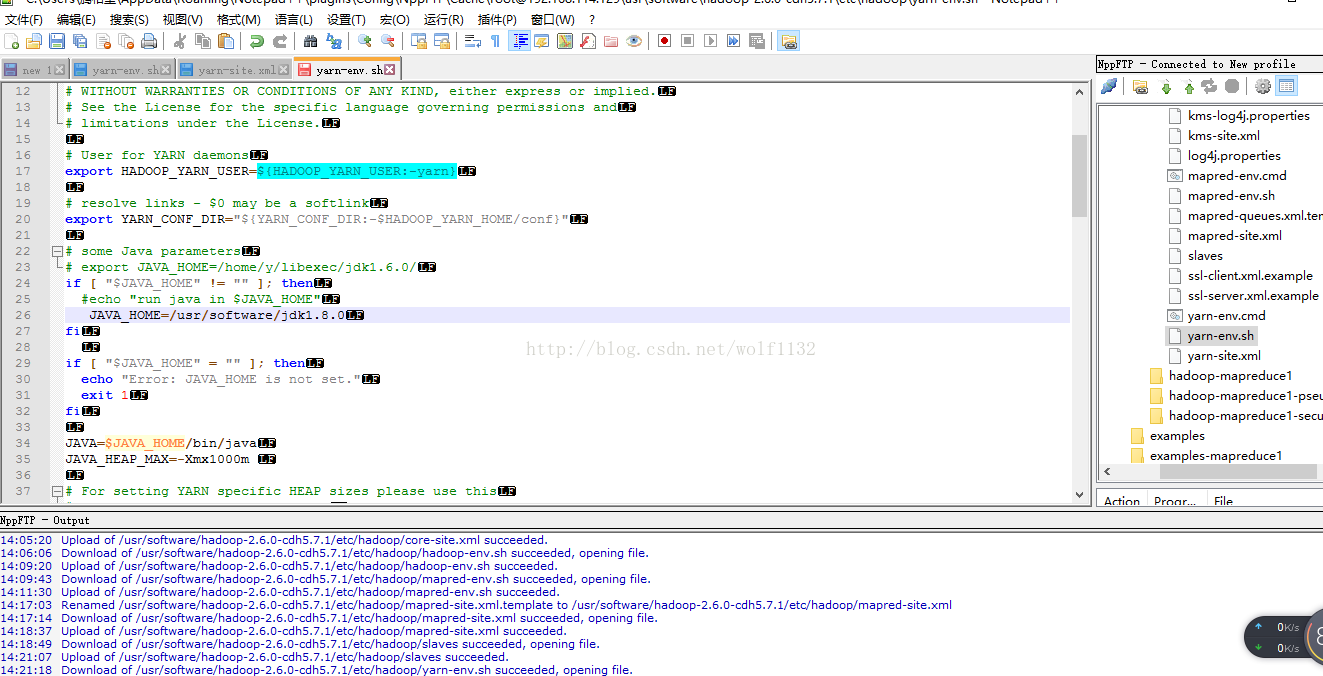Zoom out using the magnifier minus icon
Viewport: 1323px width, 676px height.
tap(387, 41)
